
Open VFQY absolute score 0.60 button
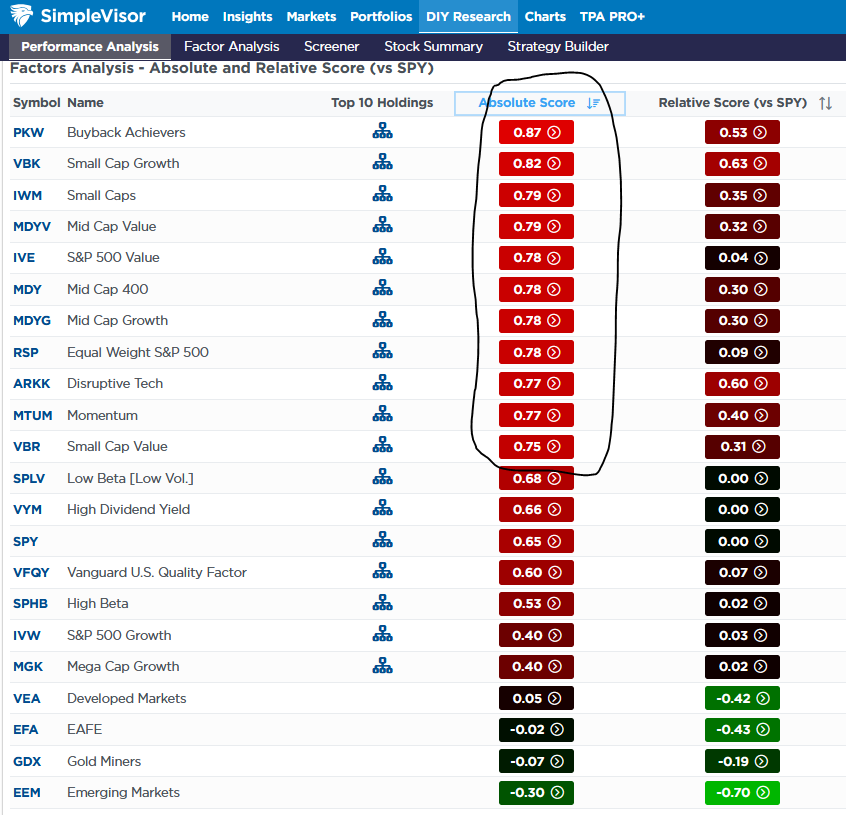click(536, 572)
